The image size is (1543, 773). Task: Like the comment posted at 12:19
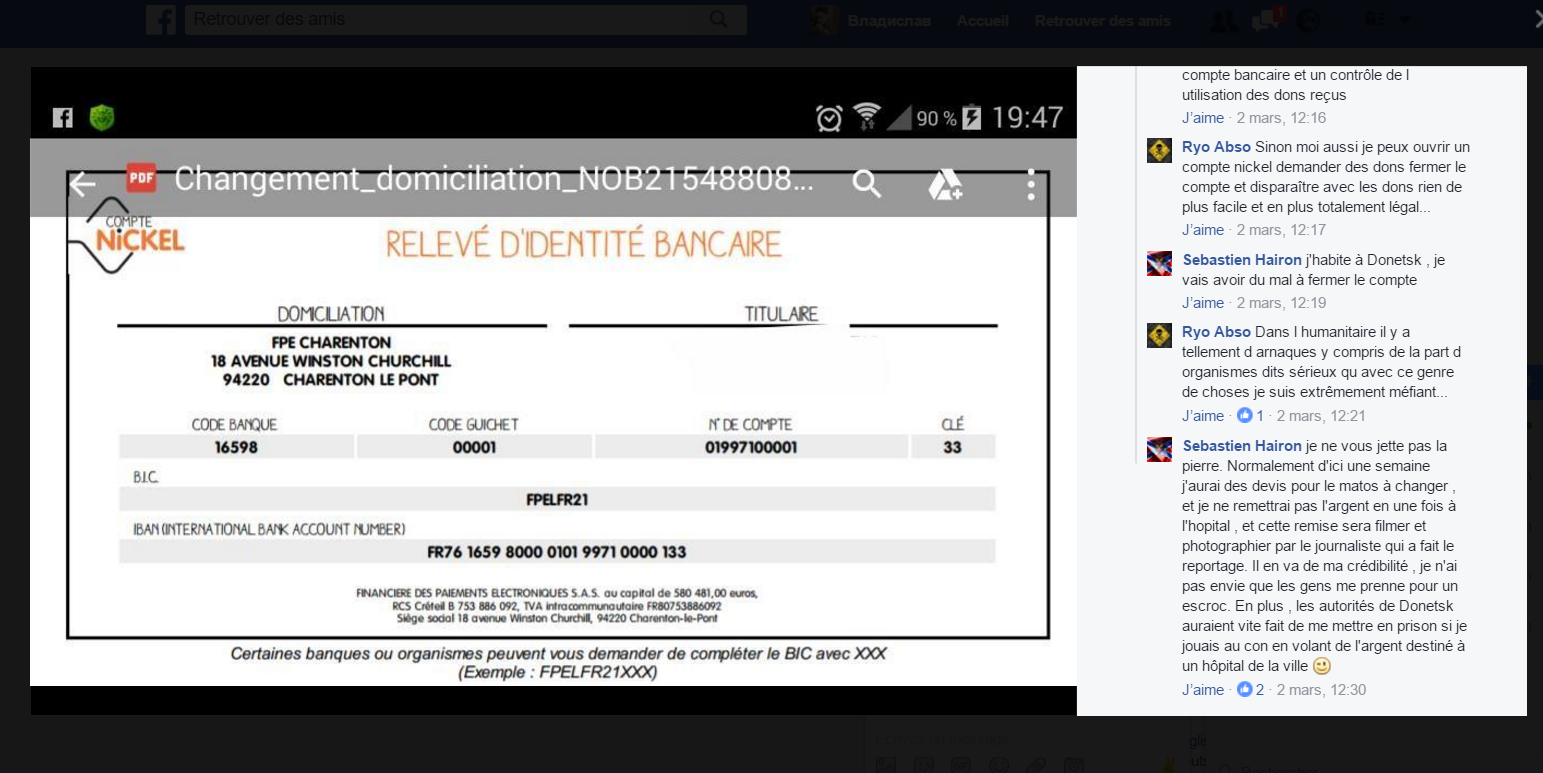point(1203,303)
